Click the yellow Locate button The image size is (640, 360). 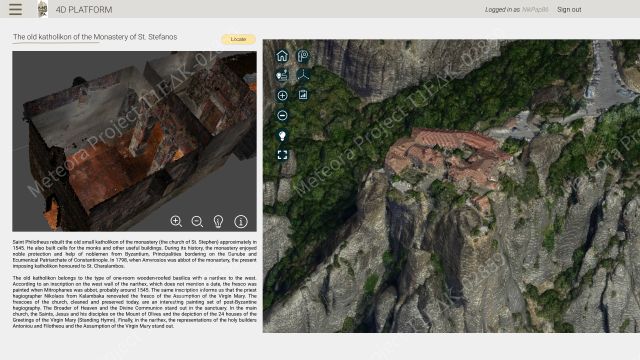(x=238, y=39)
